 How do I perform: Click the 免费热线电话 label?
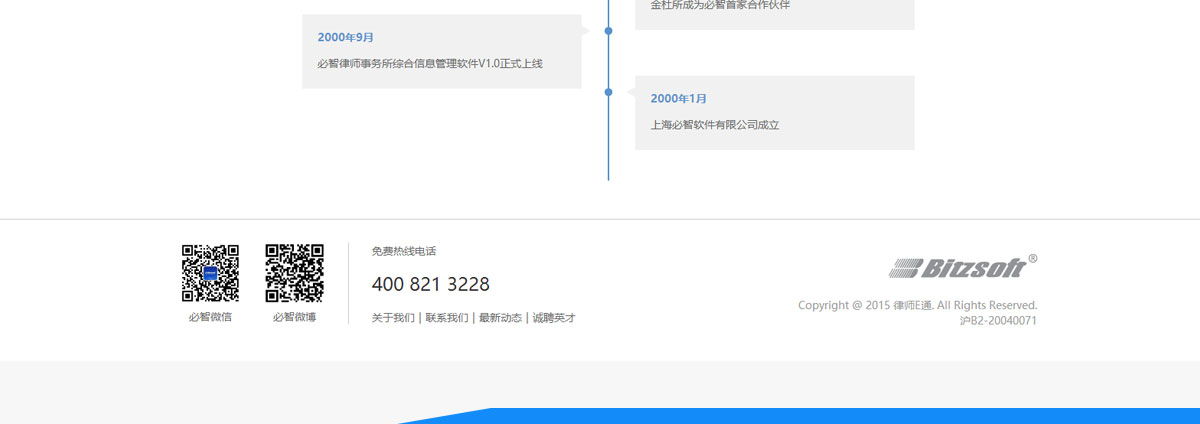tap(403, 251)
